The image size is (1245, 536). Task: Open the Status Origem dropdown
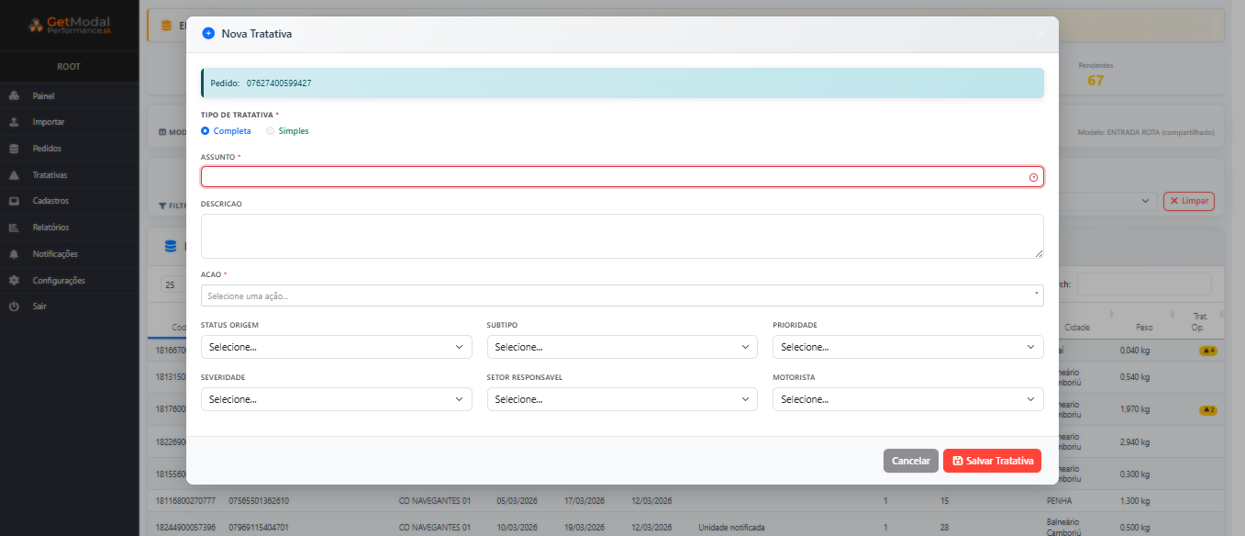pyautogui.click(x=336, y=347)
